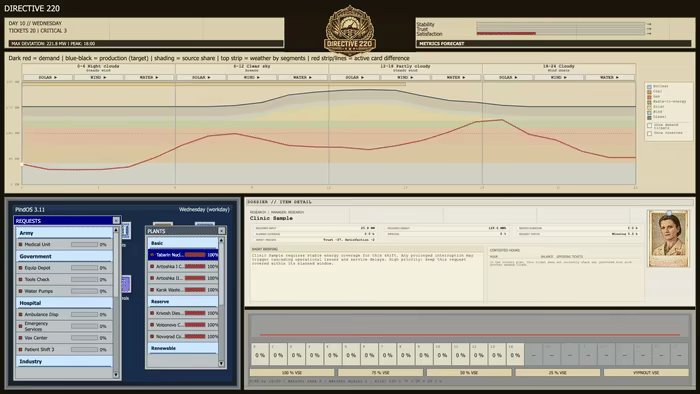Viewport: 700px width, 394px height.
Task: Click the Nuclear legend color swatch
Action: tap(650, 87)
